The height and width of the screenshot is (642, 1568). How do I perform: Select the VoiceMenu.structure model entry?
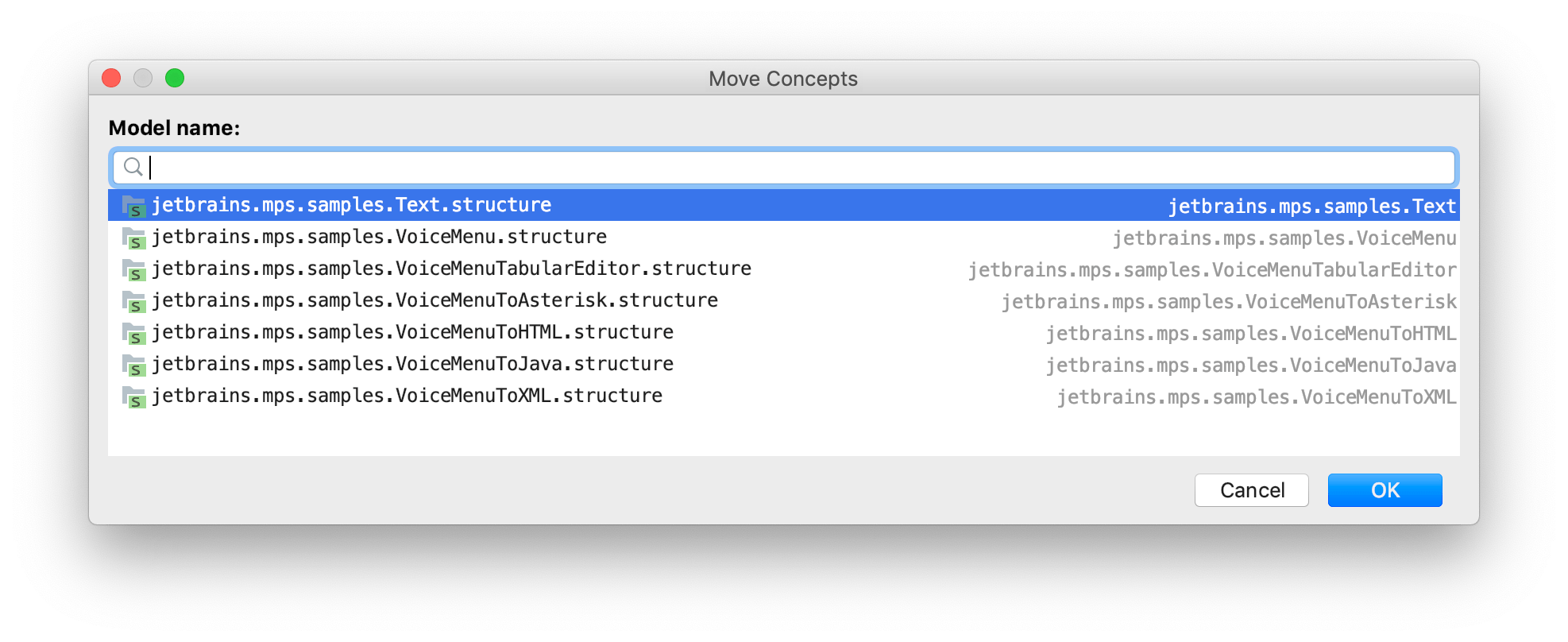click(380, 238)
